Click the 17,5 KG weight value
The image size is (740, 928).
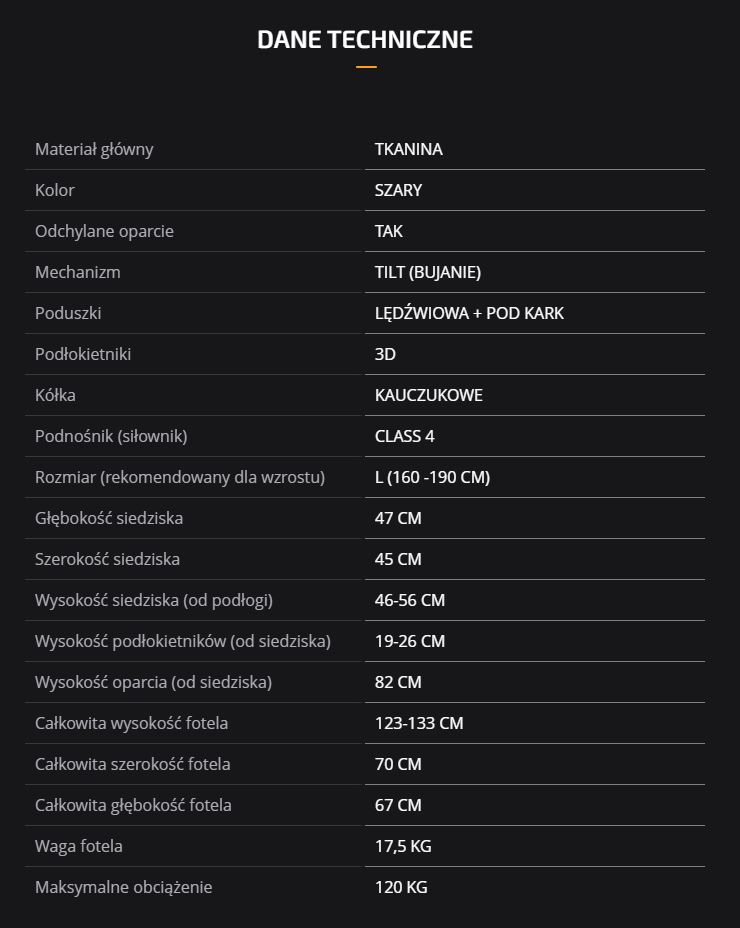point(403,846)
